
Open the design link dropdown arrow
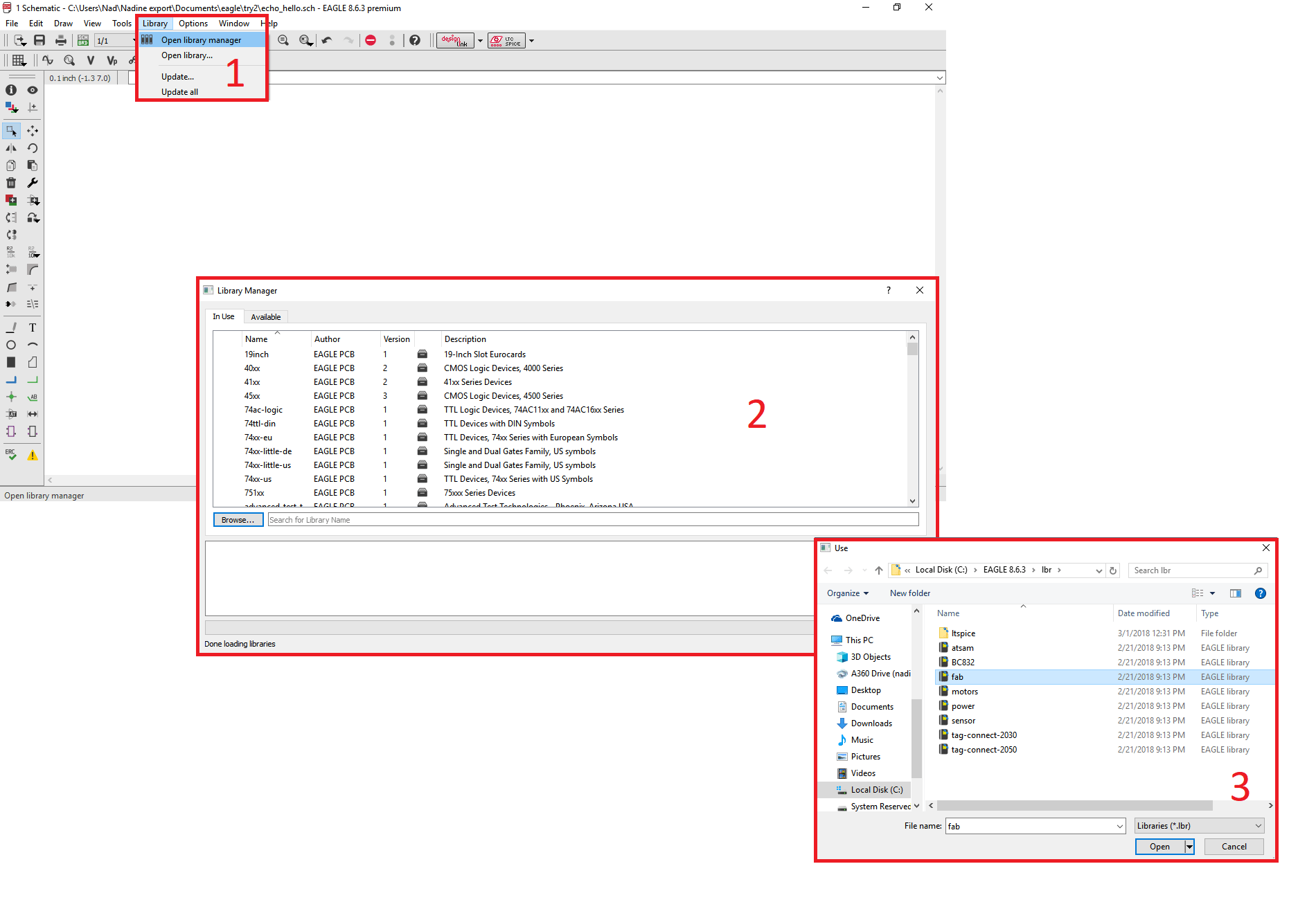coord(480,40)
